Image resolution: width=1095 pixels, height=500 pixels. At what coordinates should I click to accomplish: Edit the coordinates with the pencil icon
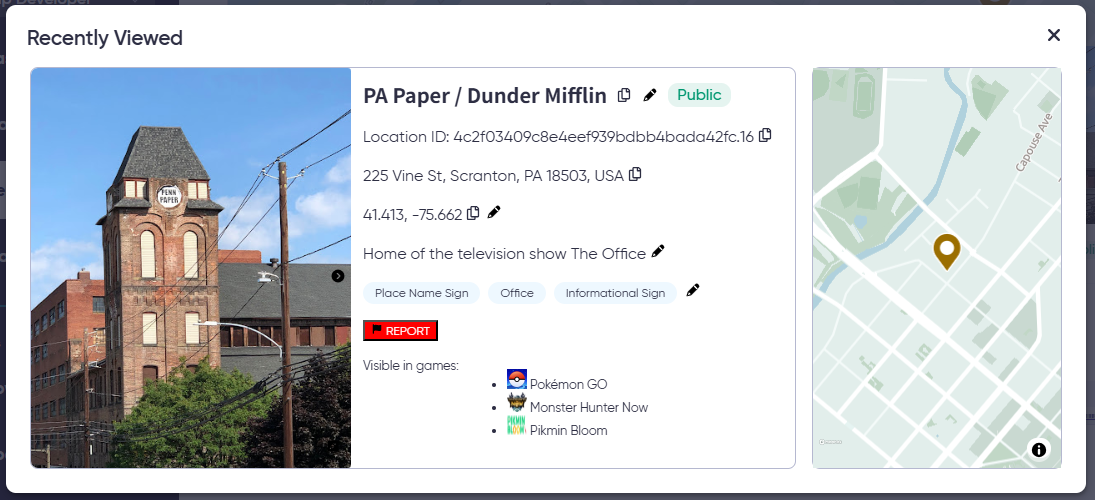pyautogui.click(x=494, y=212)
